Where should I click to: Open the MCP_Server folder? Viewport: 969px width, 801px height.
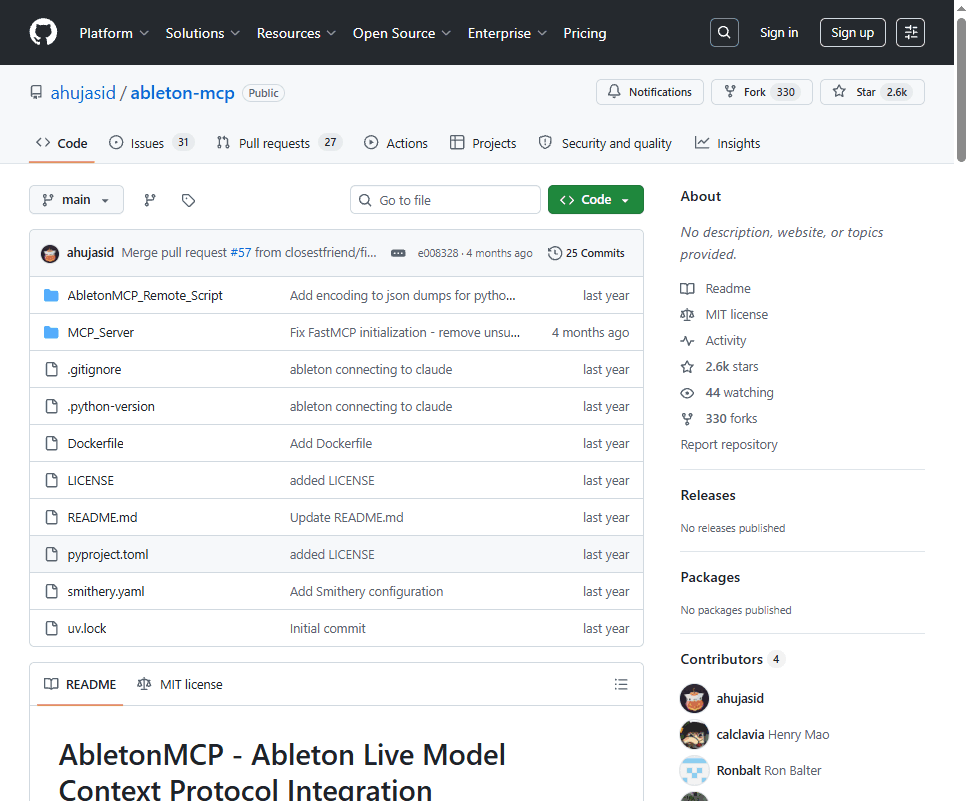(x=101, y=333)
